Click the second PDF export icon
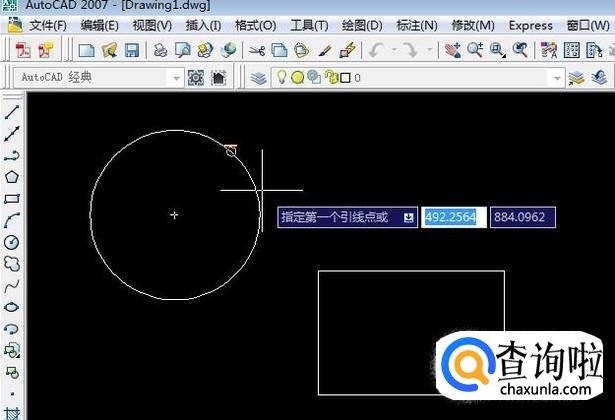Image resolution: width=615 pixels, height=420 pixels. point(45,50)
